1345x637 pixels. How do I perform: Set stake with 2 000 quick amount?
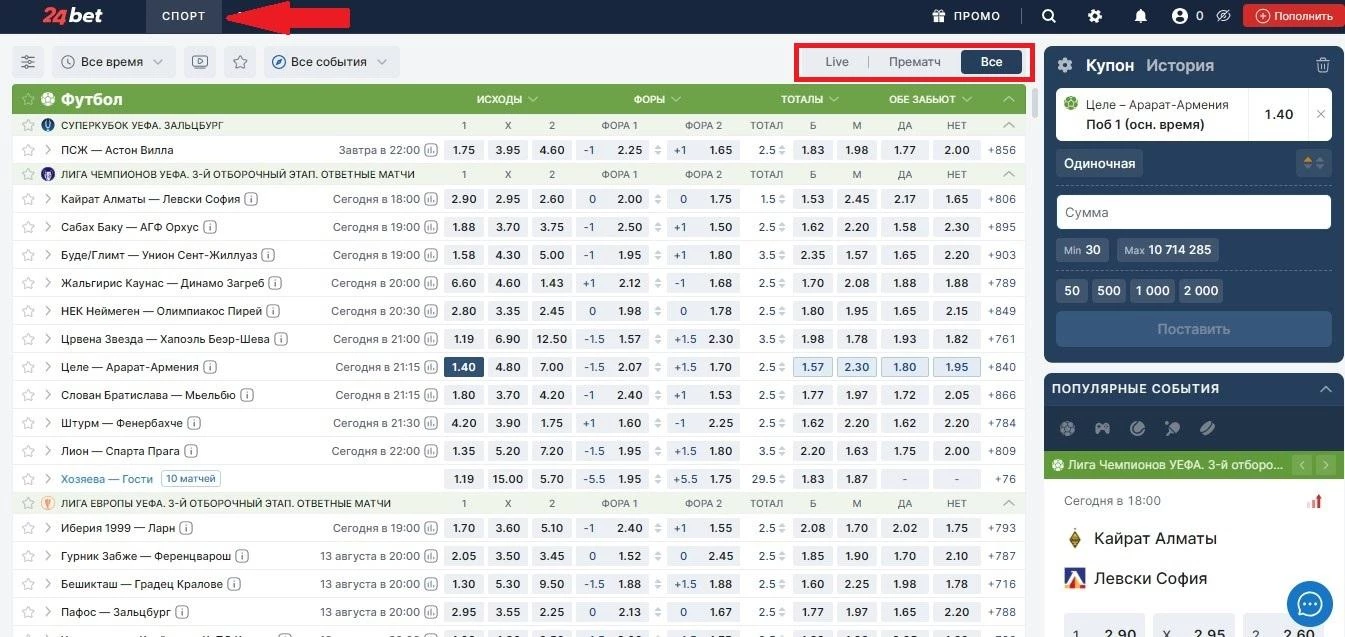[1201, 291]
